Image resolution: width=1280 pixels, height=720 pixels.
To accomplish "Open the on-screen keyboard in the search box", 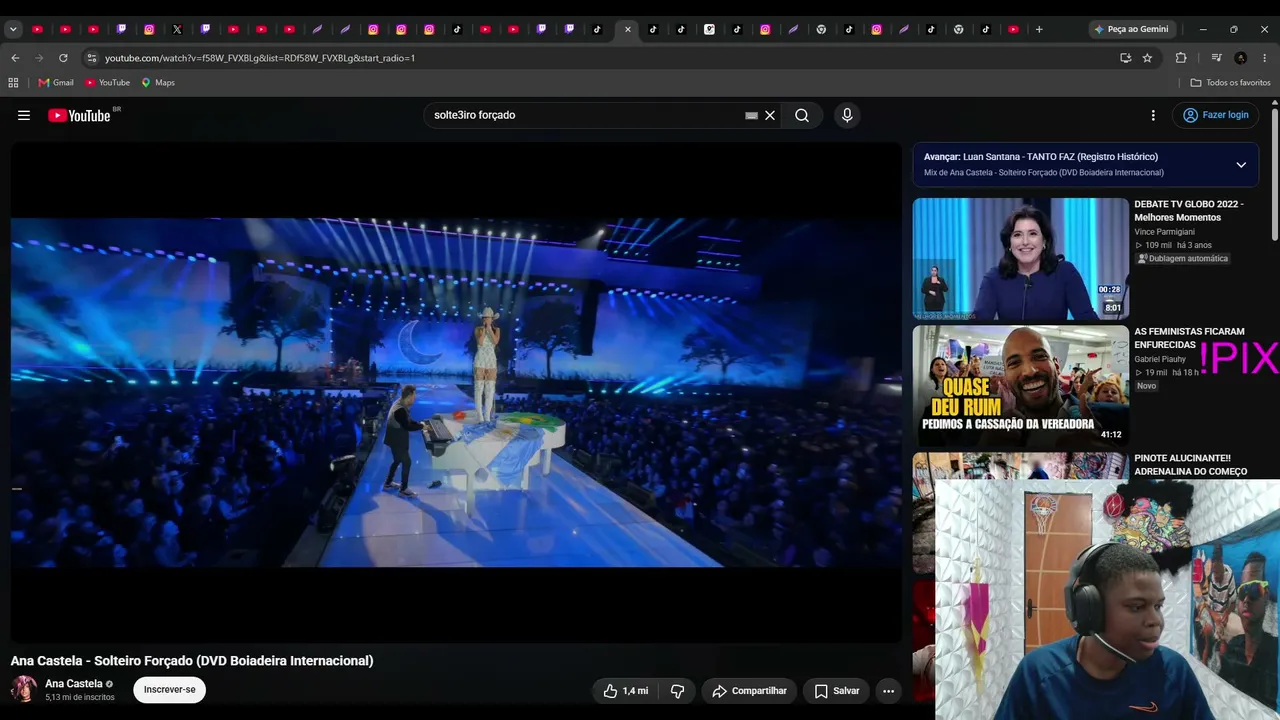I will [751, 116].
